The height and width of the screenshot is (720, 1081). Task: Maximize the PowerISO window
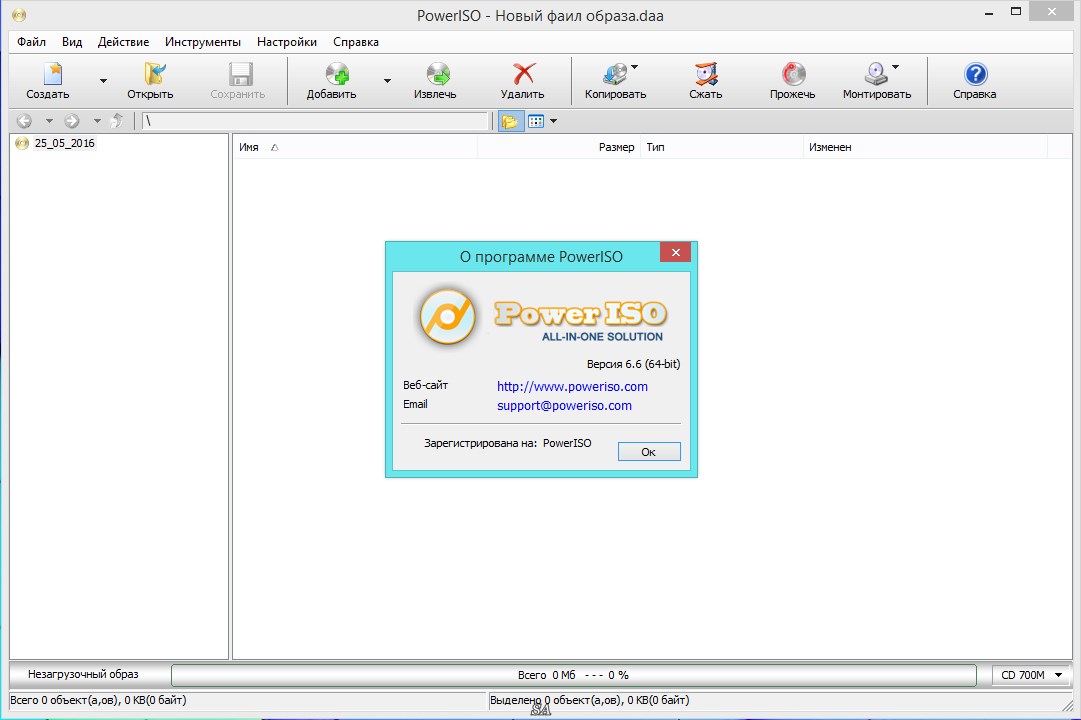(1016, 12)
